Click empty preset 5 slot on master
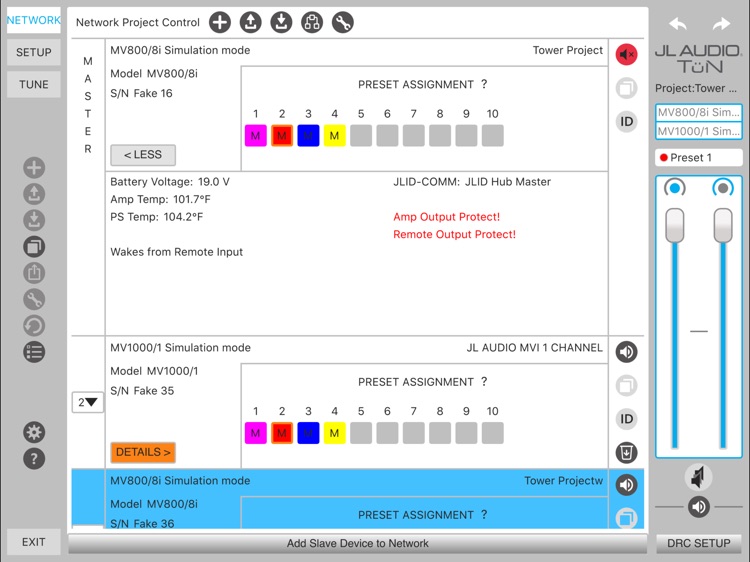The image size is (750, 562). [x=361, y=135]
